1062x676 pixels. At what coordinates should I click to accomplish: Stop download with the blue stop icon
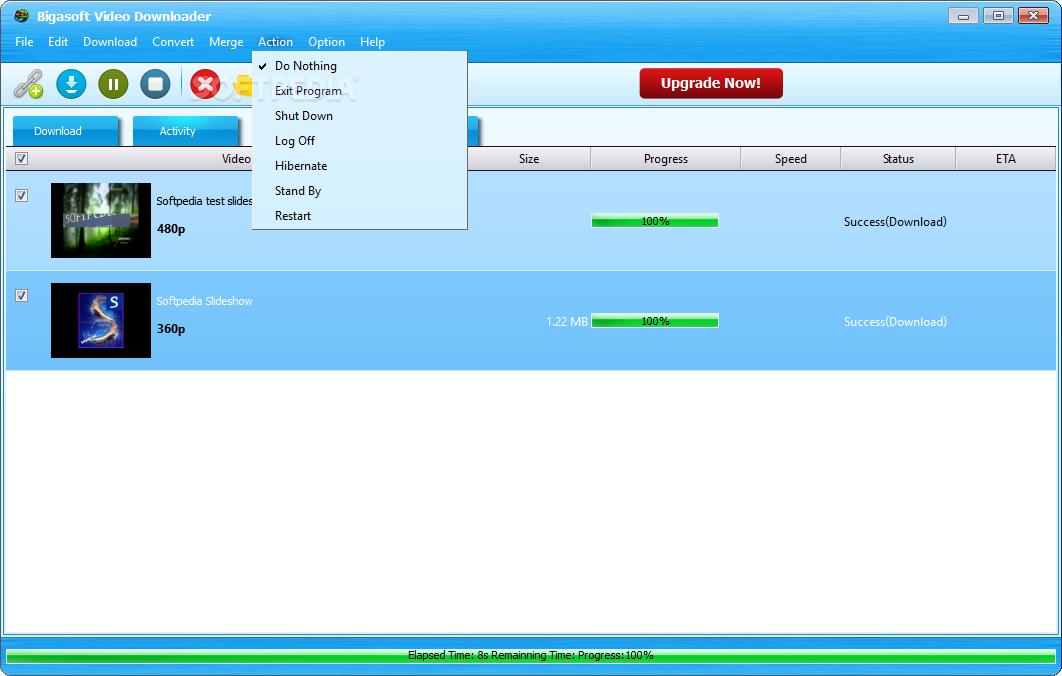click(155, 84)
